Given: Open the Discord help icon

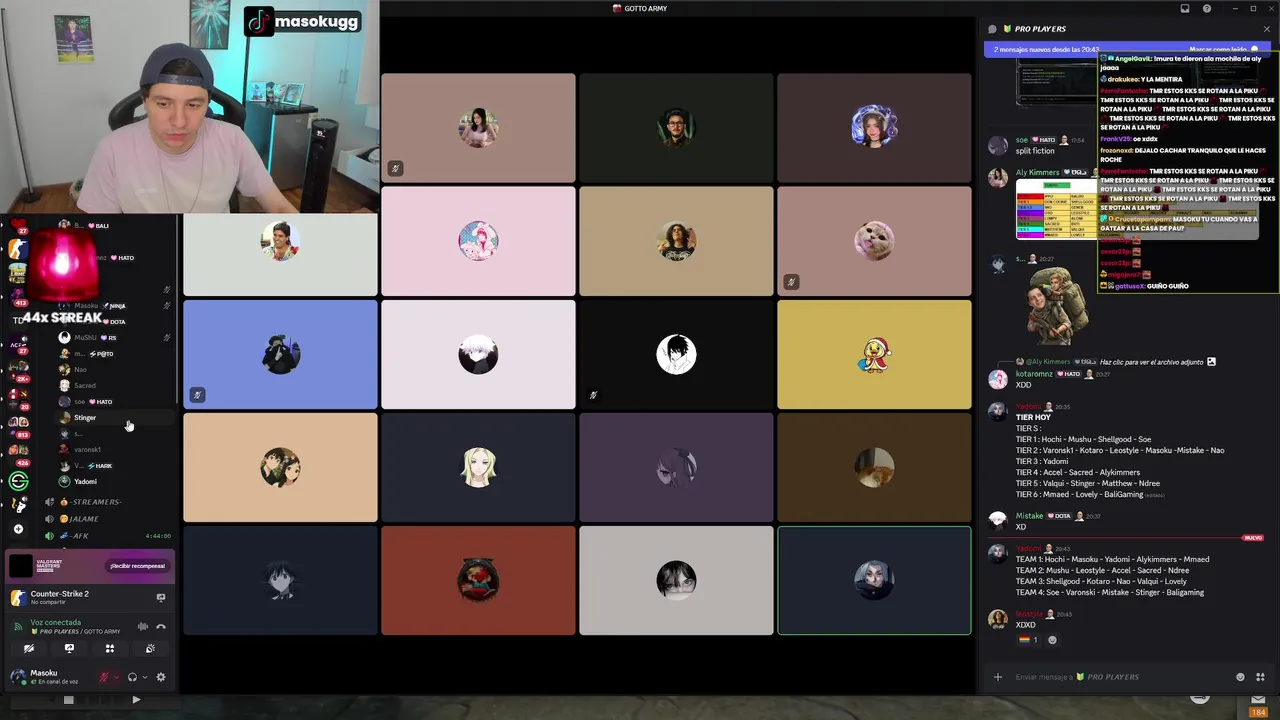Looking at the screenshot, I should 1207,9.
